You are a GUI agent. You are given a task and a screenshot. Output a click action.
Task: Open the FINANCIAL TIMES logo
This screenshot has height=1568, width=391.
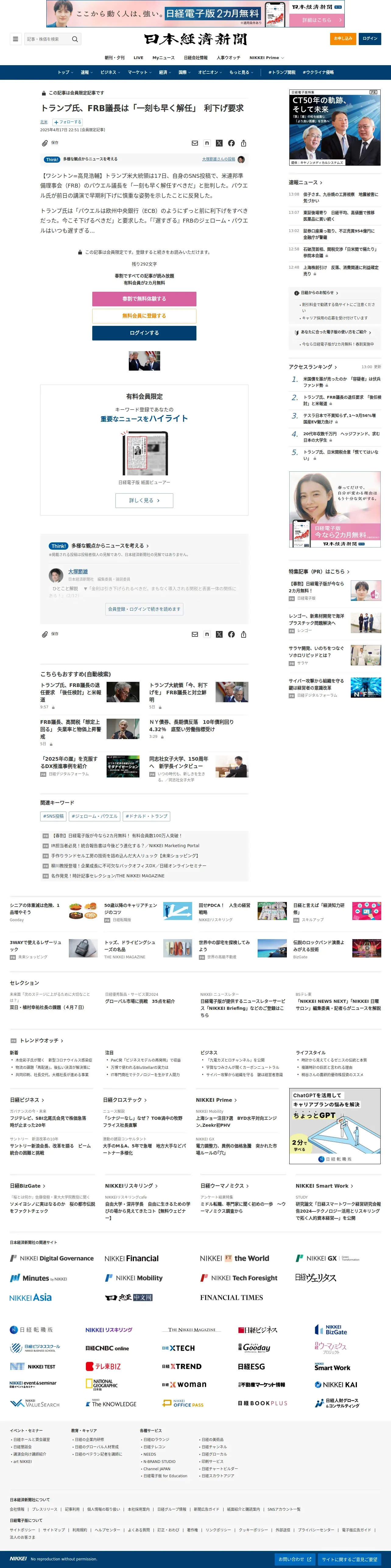pyautogui.click(x=231, y=1297)
